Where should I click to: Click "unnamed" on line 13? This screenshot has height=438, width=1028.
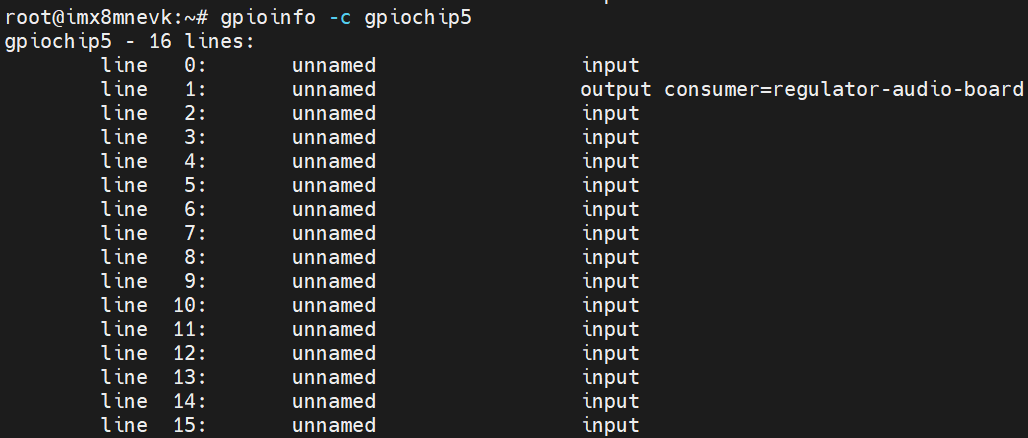point(334,378)
